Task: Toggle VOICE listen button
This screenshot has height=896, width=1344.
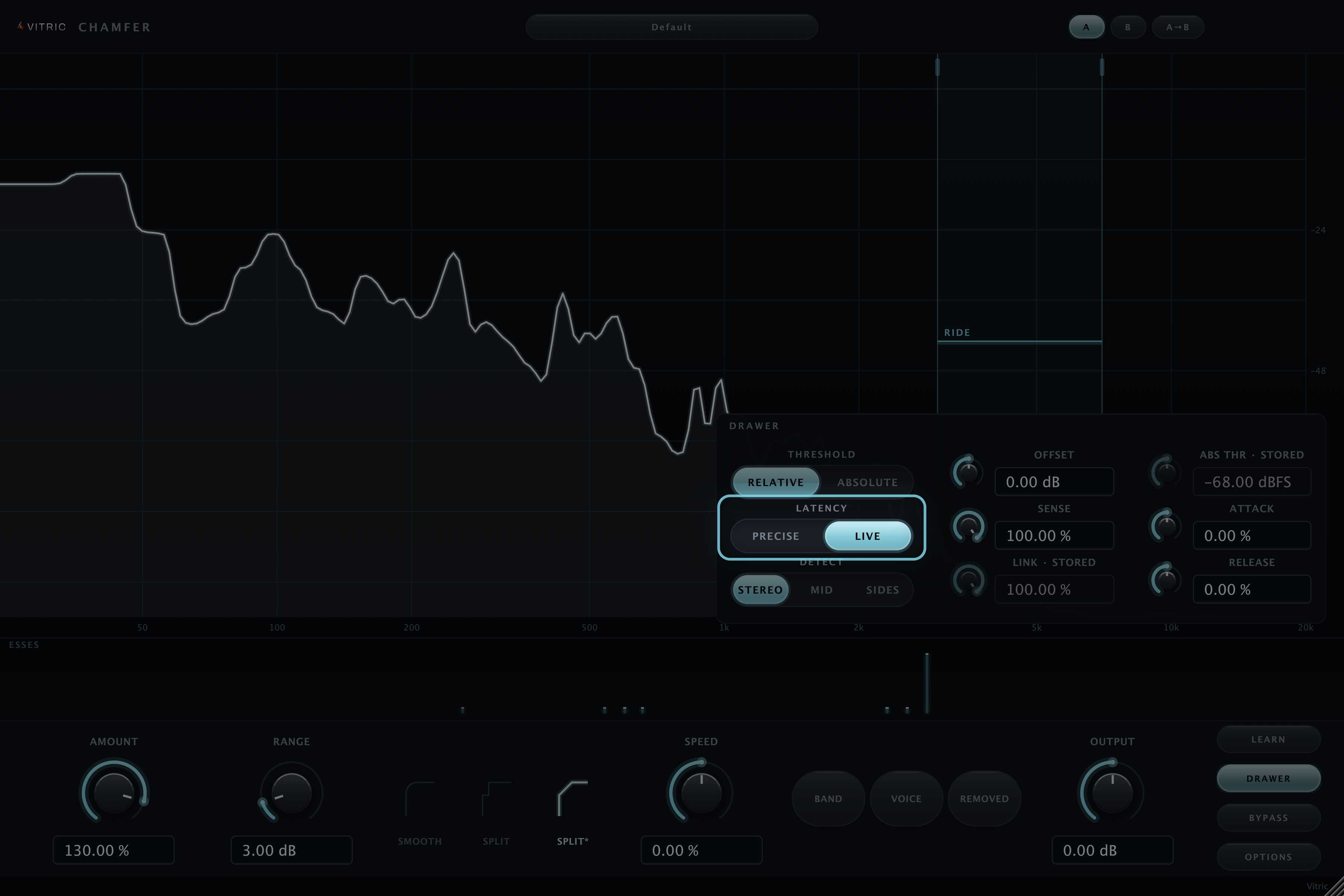Action: (x=906, y=798)
